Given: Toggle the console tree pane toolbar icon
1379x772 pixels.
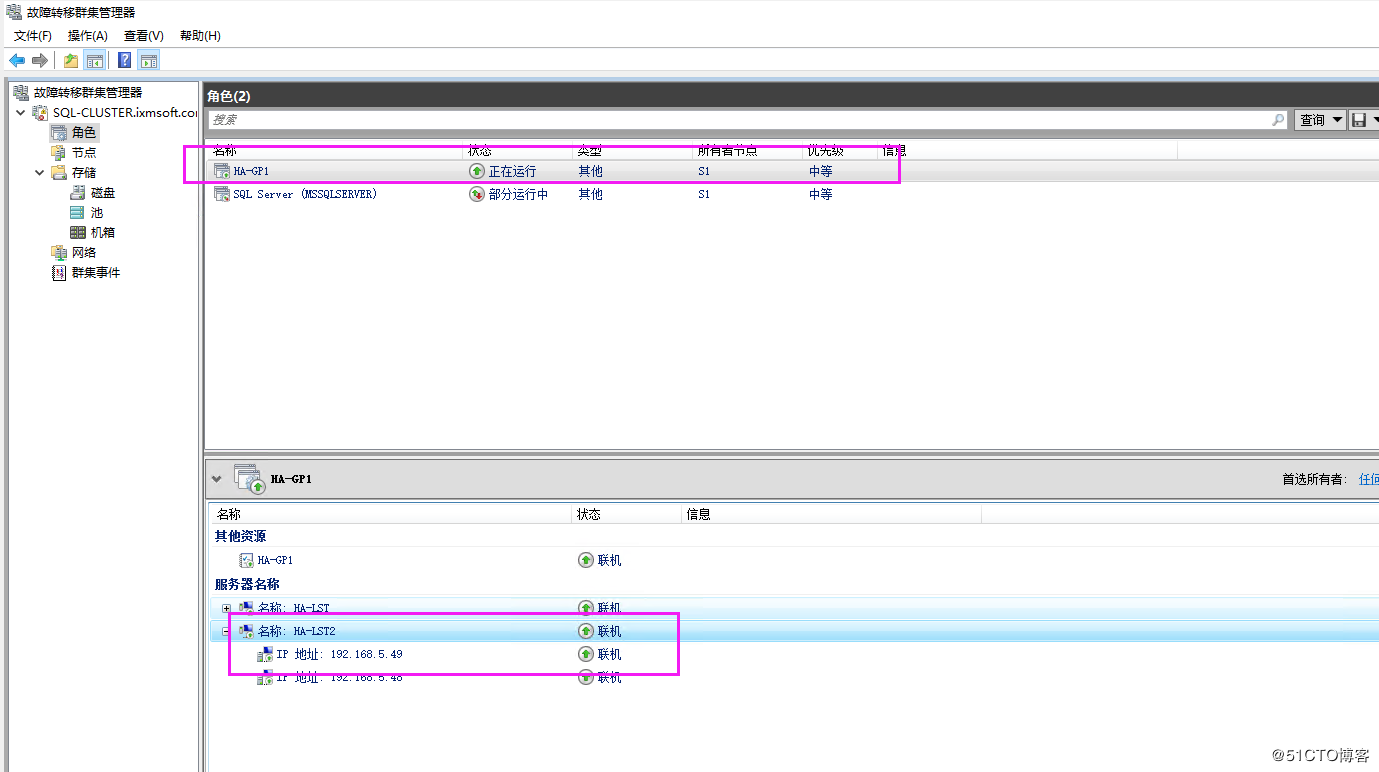Looking at the screenshot, I should (x=94, y=59).
